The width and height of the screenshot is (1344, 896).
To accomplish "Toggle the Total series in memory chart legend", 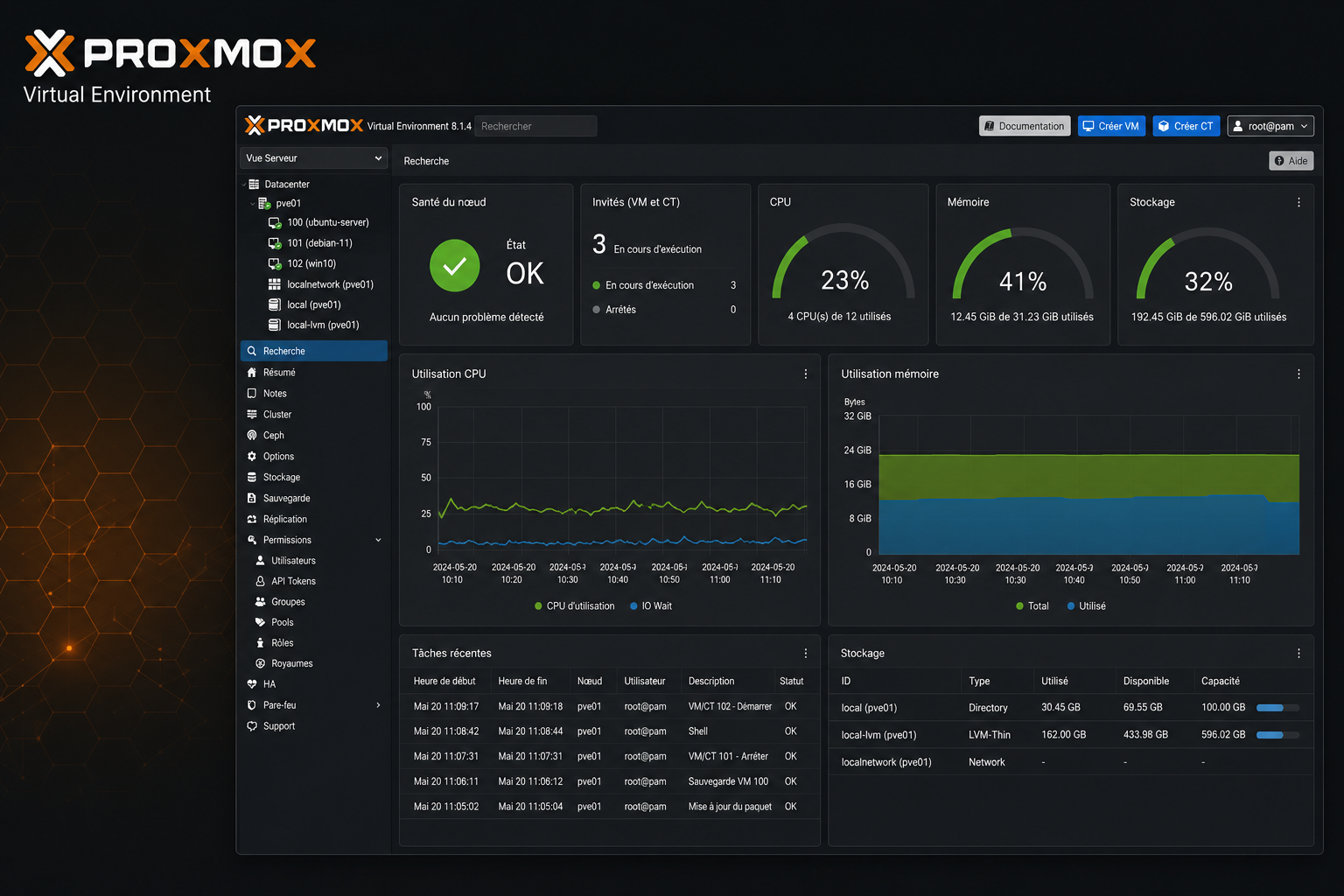I will click(1032, 606).
